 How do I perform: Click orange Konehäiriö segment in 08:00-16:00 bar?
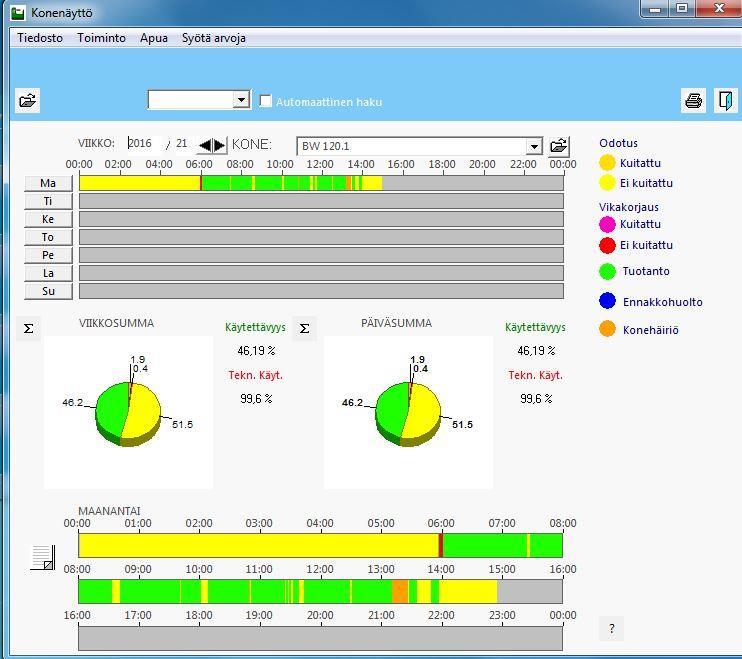click(400, 591)
